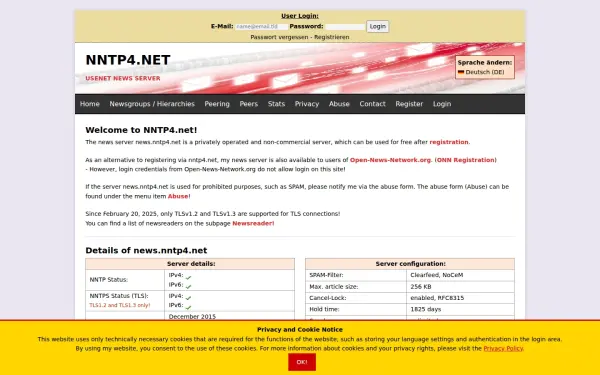Click the Details of news.nntp4.net heading
The image size is (600, 375).
pos(146,251)
